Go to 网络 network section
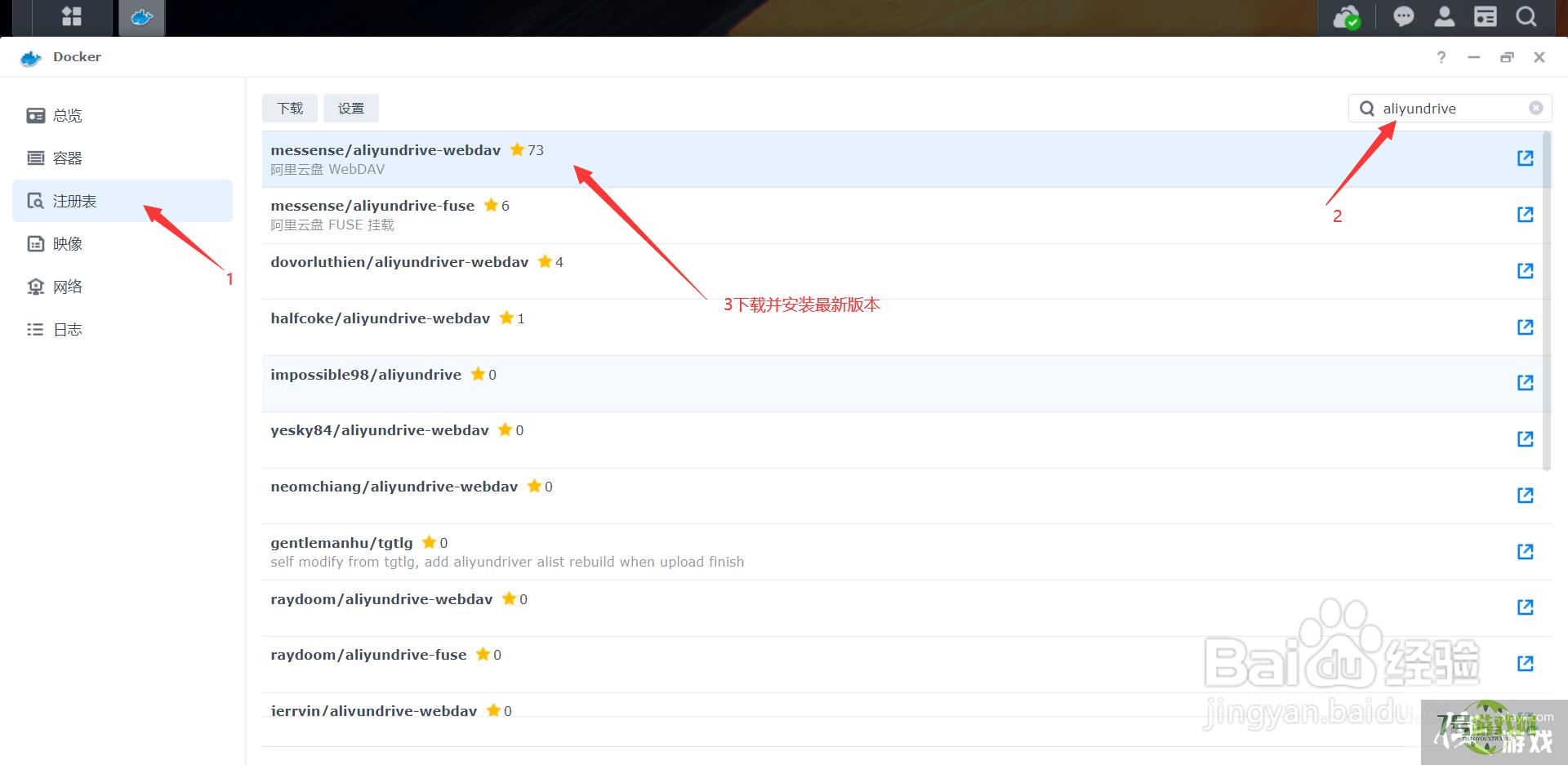1568x765 pixels. click(122, 287)
